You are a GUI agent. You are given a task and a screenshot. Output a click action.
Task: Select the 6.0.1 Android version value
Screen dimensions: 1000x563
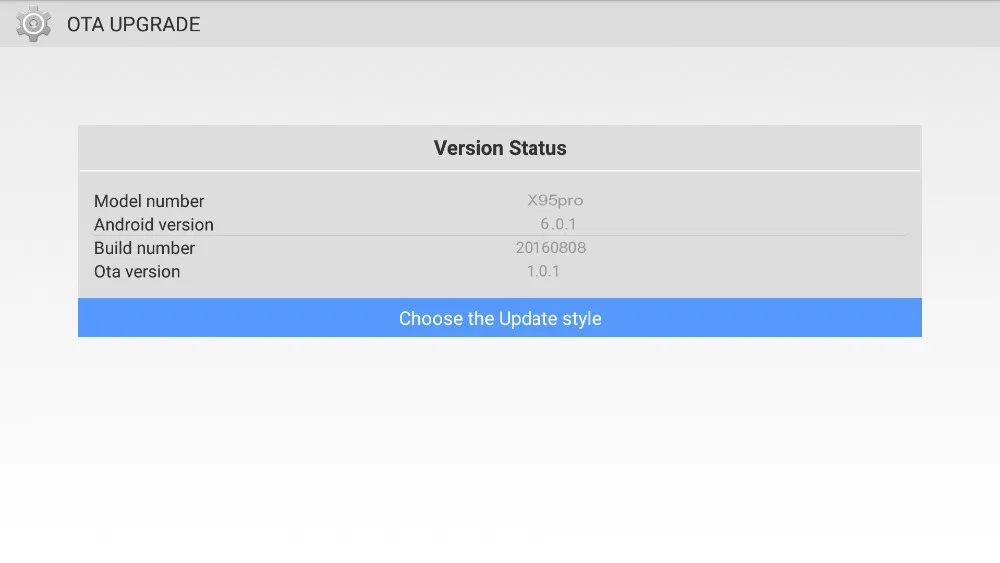558,224
